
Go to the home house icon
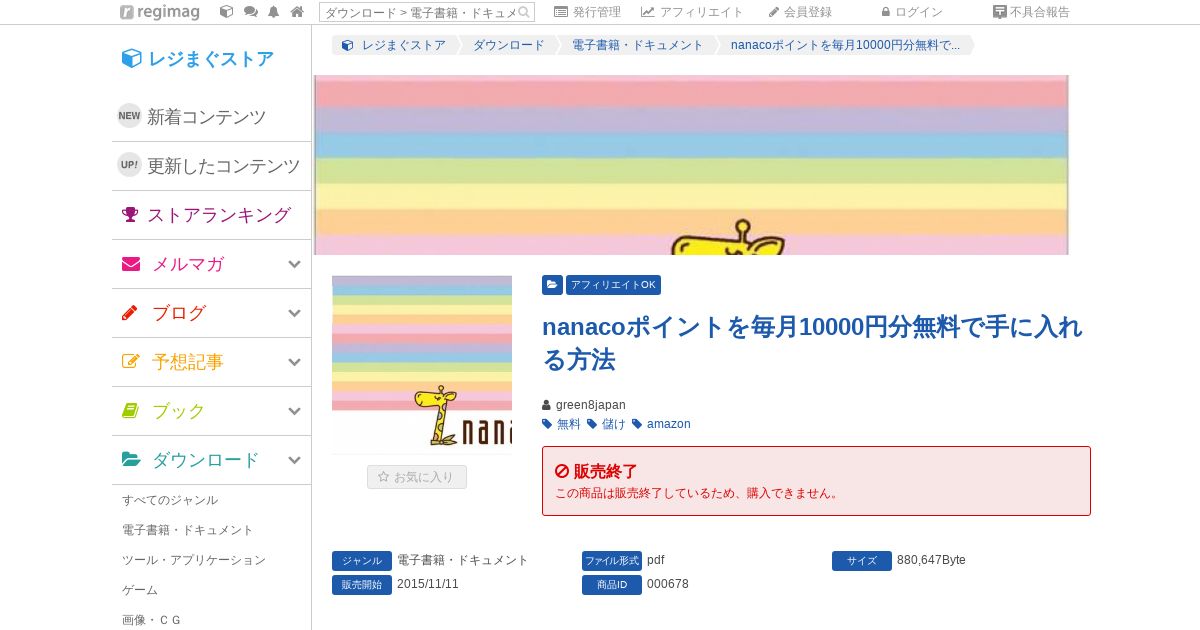point(297,12)
